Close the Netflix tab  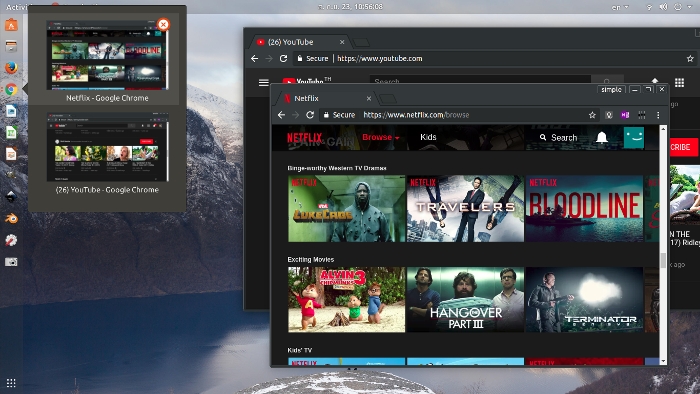tap(369, 98)
